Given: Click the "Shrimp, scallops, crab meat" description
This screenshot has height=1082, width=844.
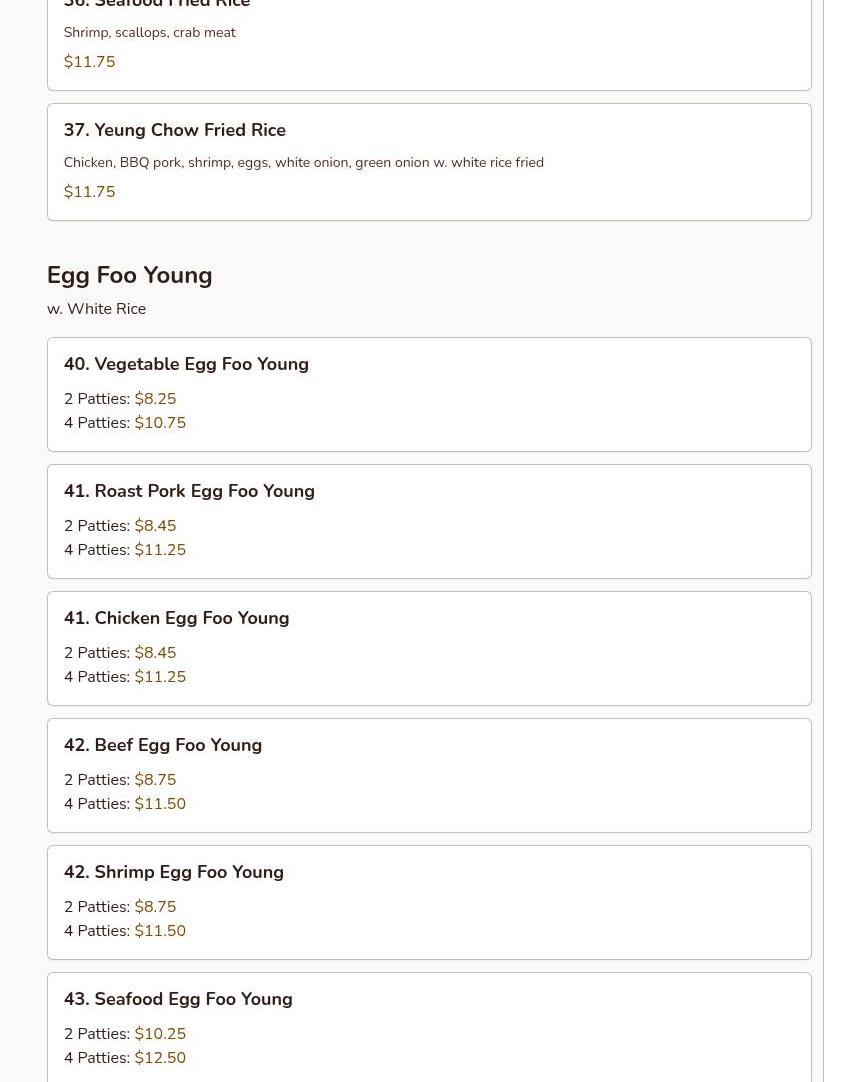Looking at the screenshot, I should coord(149,32).
